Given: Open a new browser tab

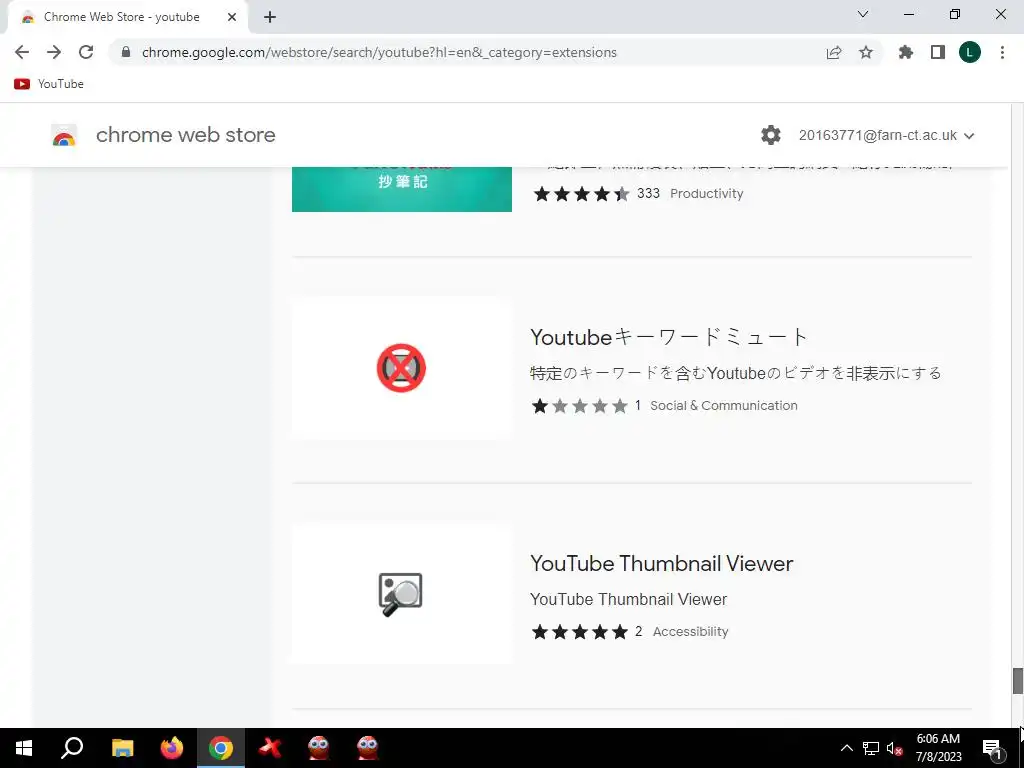Looking at the screenshot, I should (x=270, y=17).
